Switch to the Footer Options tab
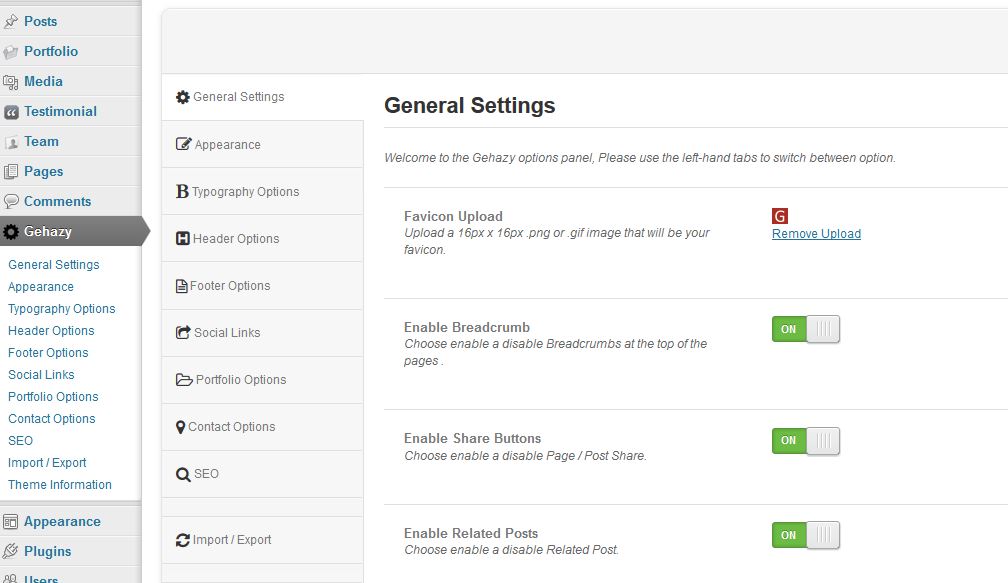The width and height of the screenshot is (1008, 583). (x=229, y=286)
